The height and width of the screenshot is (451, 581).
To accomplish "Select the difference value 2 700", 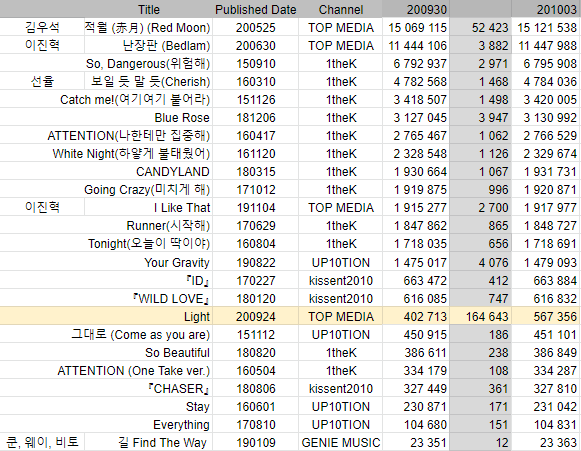I will click(x=493, y=208).
